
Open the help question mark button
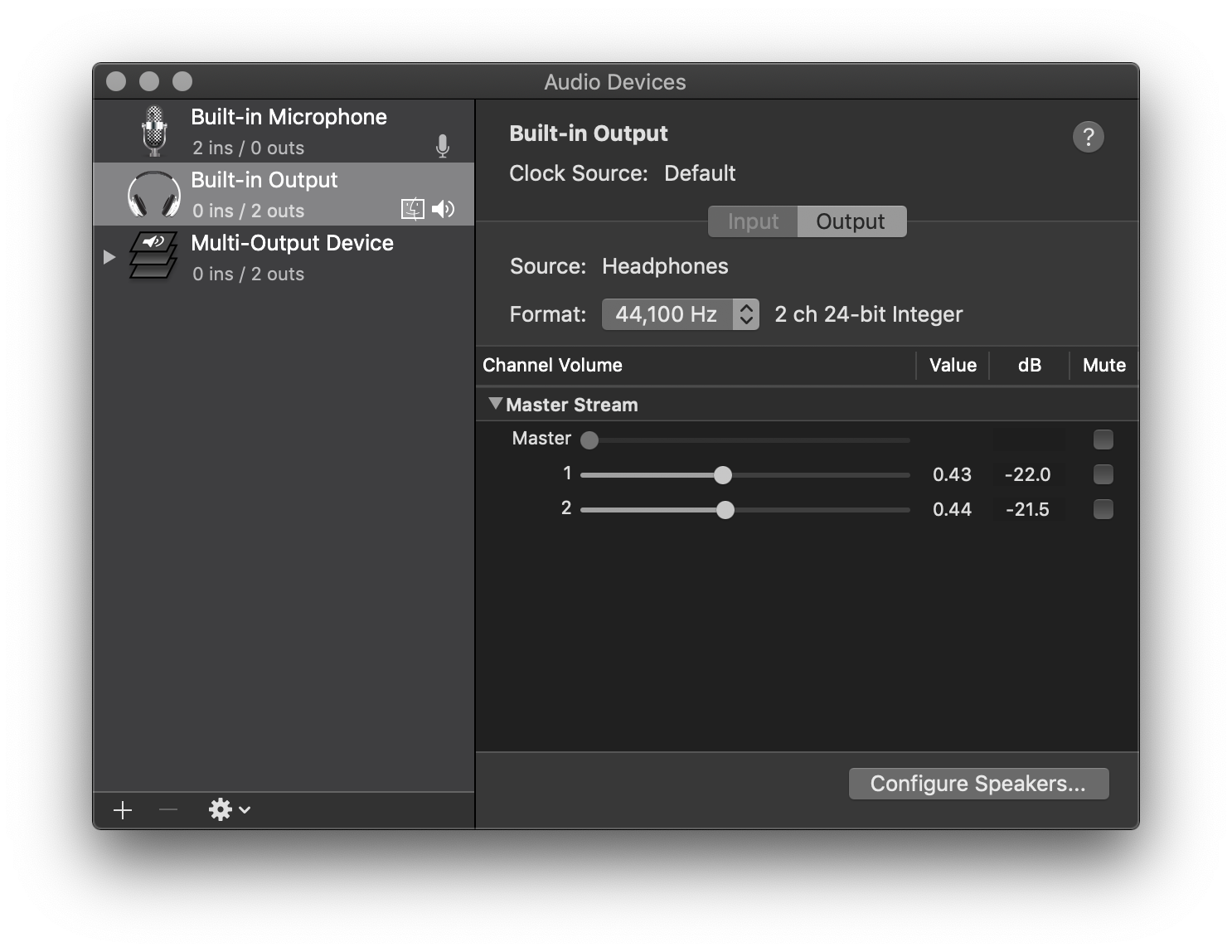point(1089,137)
